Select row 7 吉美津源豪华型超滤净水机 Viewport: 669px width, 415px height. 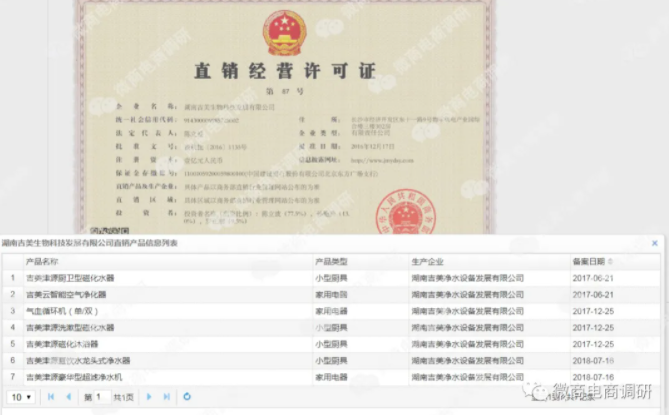(x=331, y=377)
